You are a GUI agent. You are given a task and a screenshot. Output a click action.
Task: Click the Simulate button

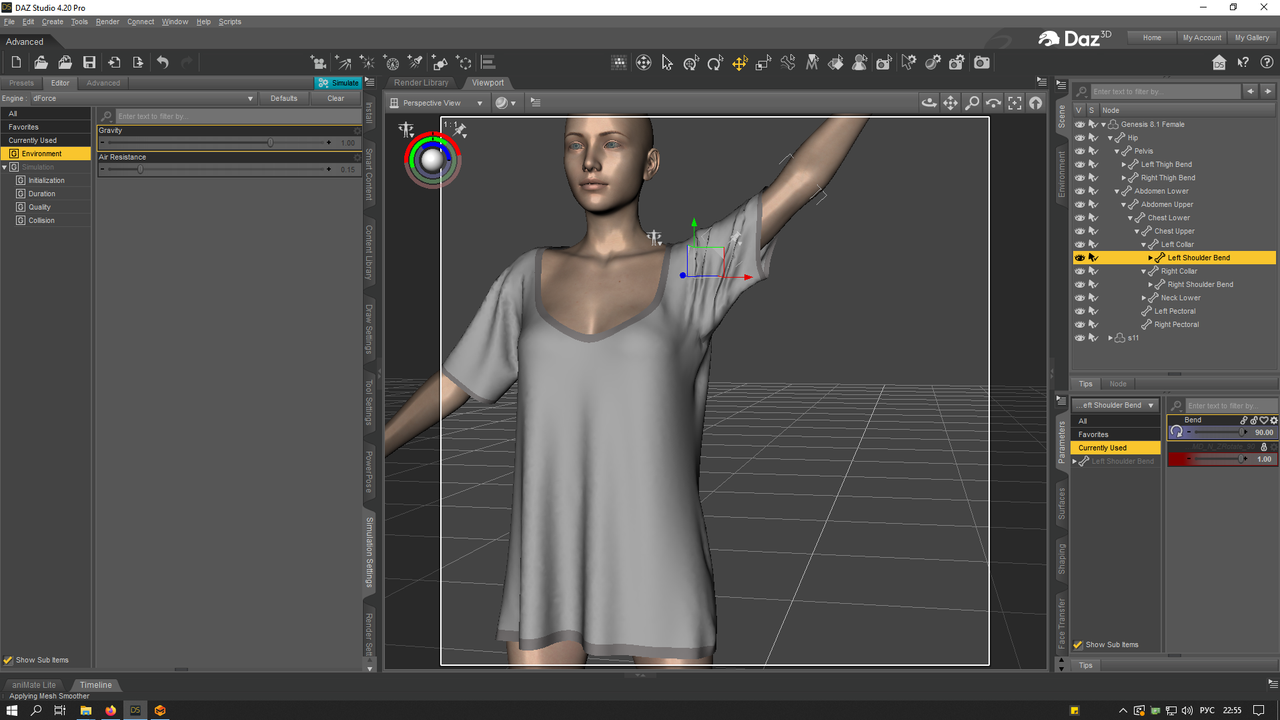point(338,83)
